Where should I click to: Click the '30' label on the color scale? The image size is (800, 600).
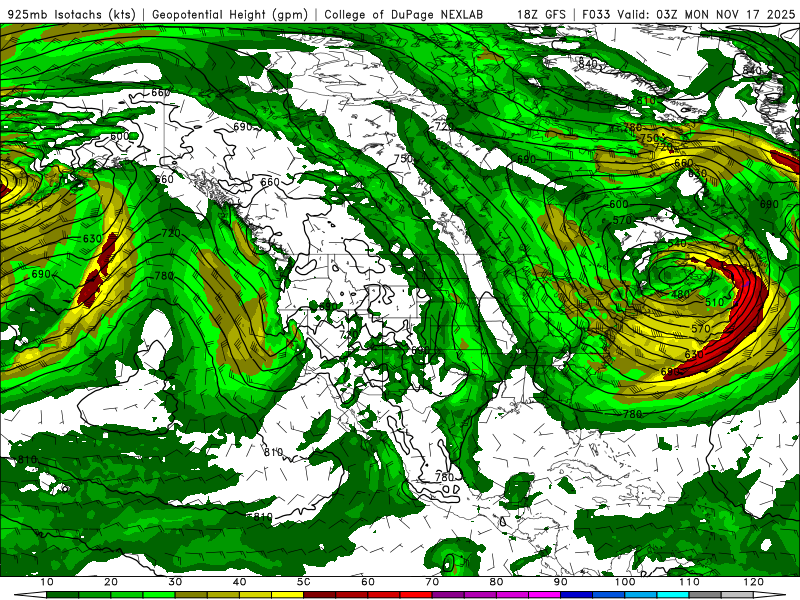[175, 582]
